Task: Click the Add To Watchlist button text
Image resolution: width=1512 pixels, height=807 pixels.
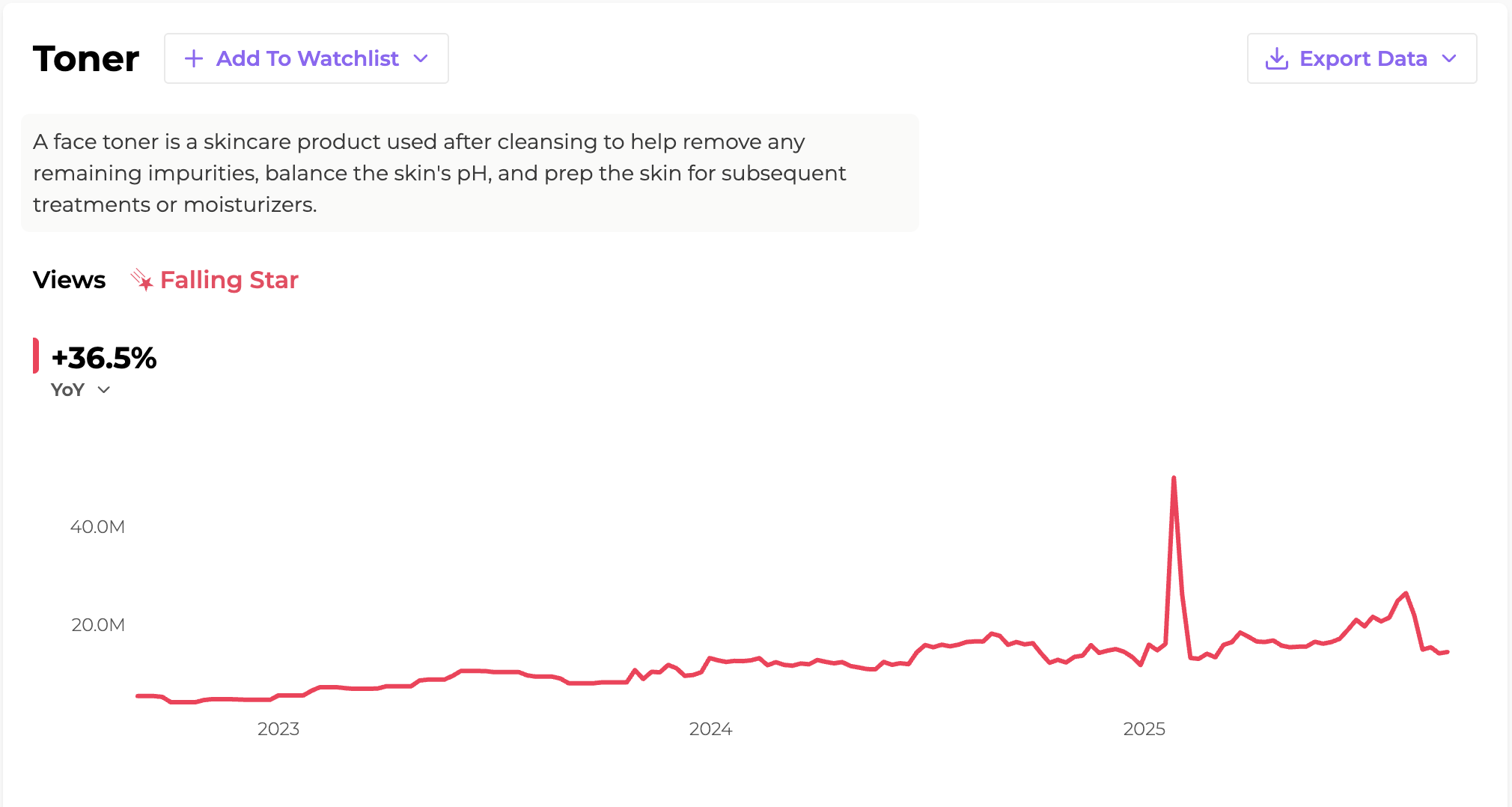Action: click(307, 58)
